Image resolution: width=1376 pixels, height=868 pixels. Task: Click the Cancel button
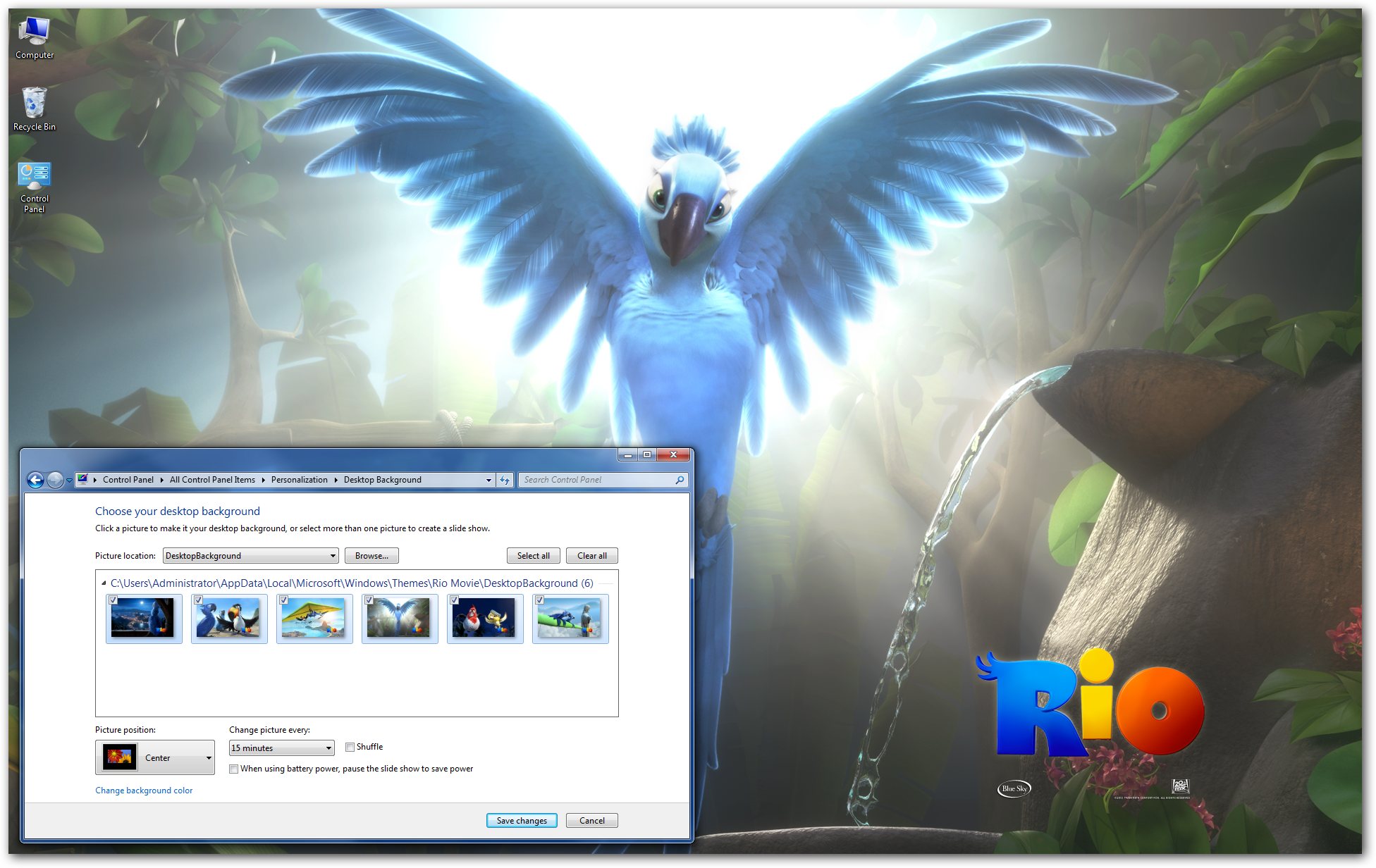click(x=591, y=821)
